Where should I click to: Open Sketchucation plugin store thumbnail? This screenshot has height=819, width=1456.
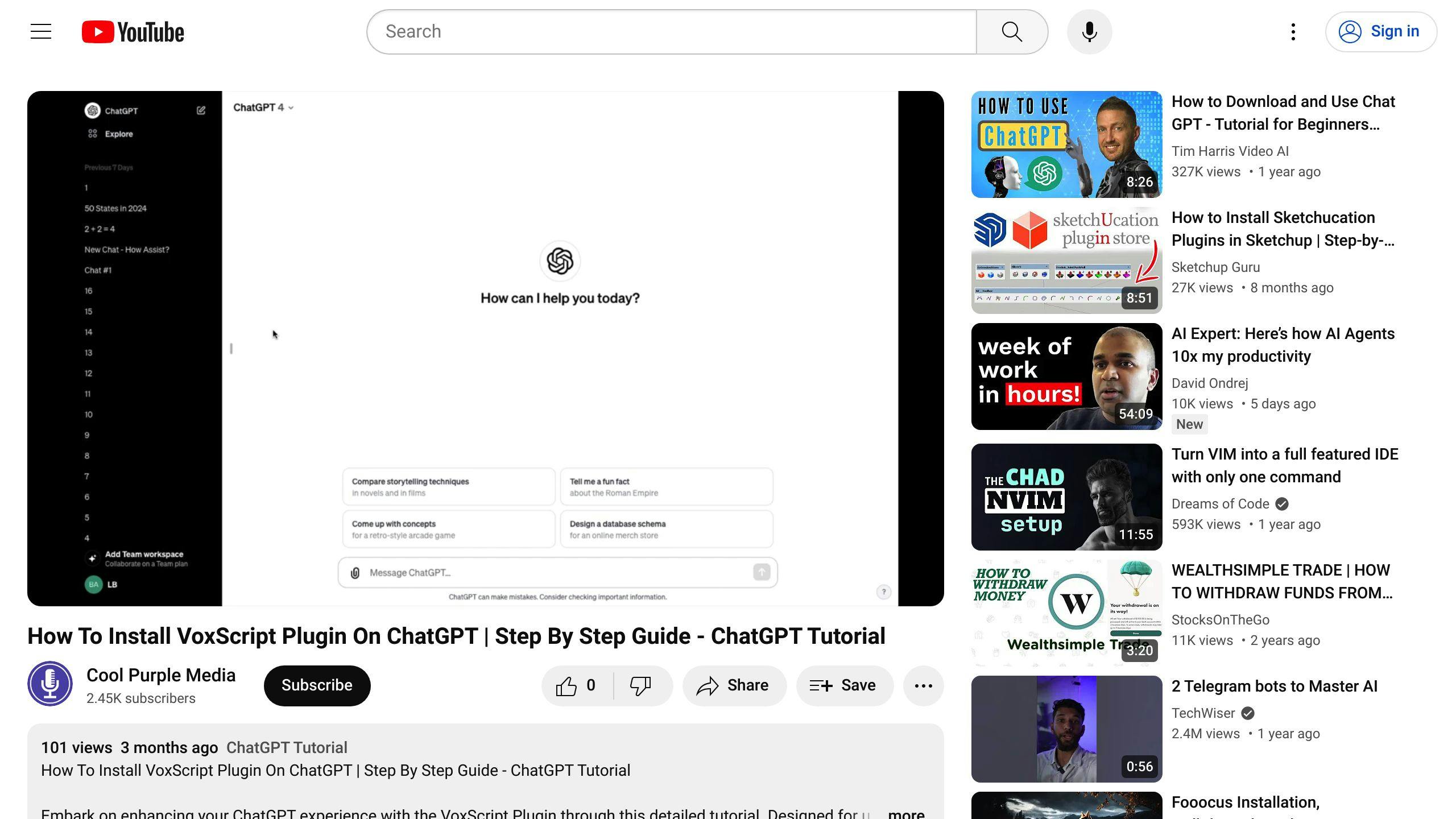pyautogui.click(x=1066, y=260)
